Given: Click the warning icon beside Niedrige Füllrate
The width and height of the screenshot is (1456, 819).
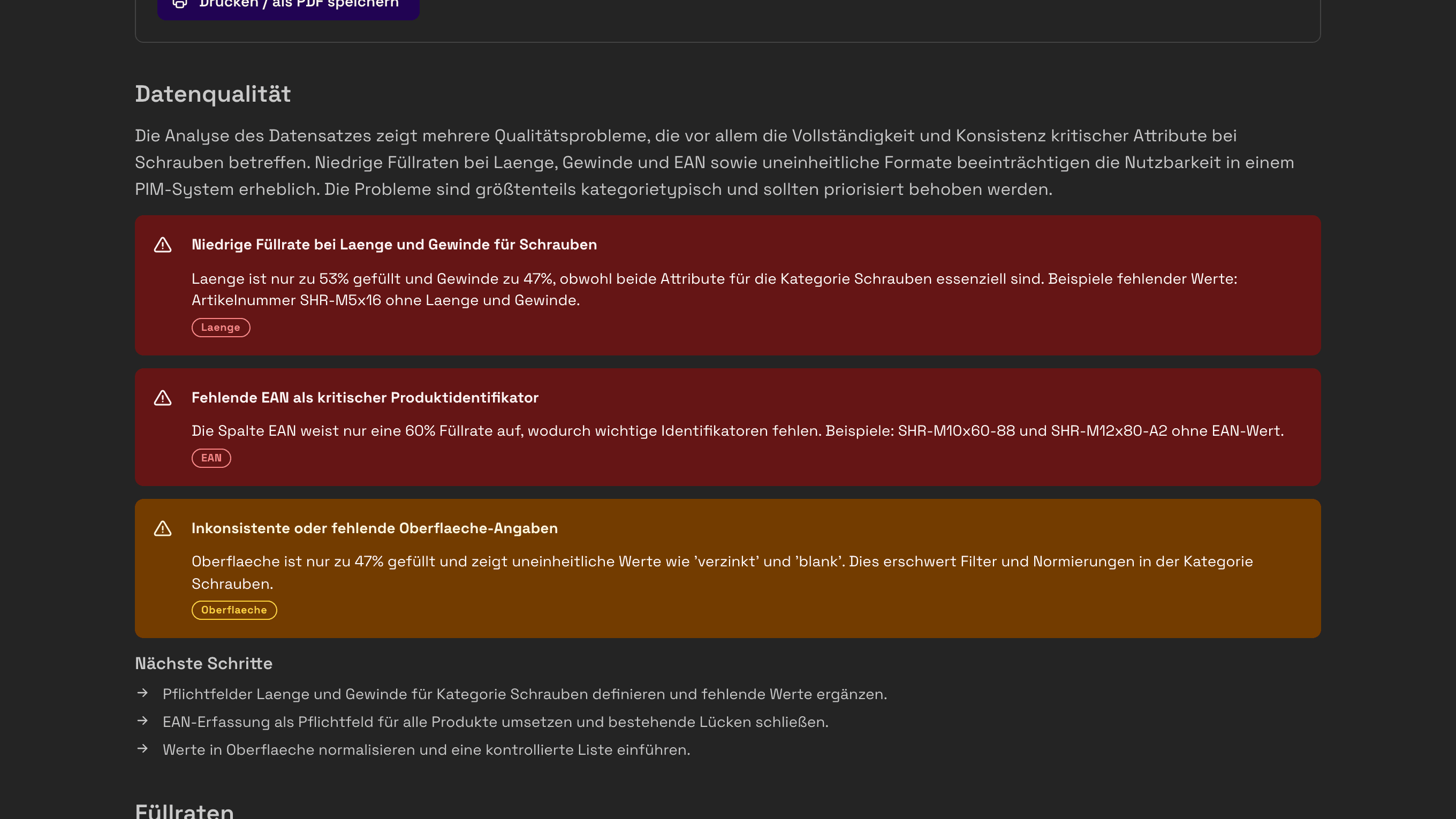Looking at the screenshot, I should point(163,245).
